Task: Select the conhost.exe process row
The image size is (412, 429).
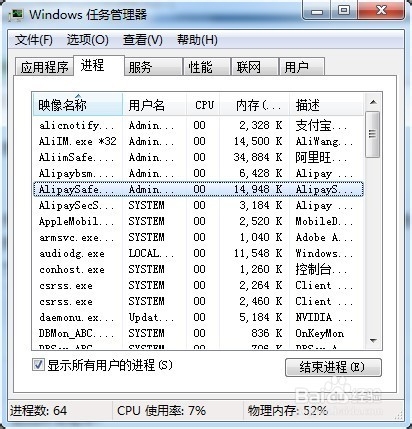Action: coord(198,269)
